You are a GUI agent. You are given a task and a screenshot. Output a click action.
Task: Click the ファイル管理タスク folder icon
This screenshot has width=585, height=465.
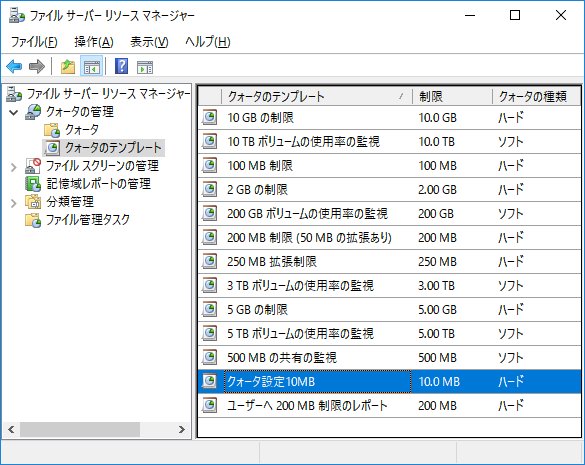[x=33, y=220]
